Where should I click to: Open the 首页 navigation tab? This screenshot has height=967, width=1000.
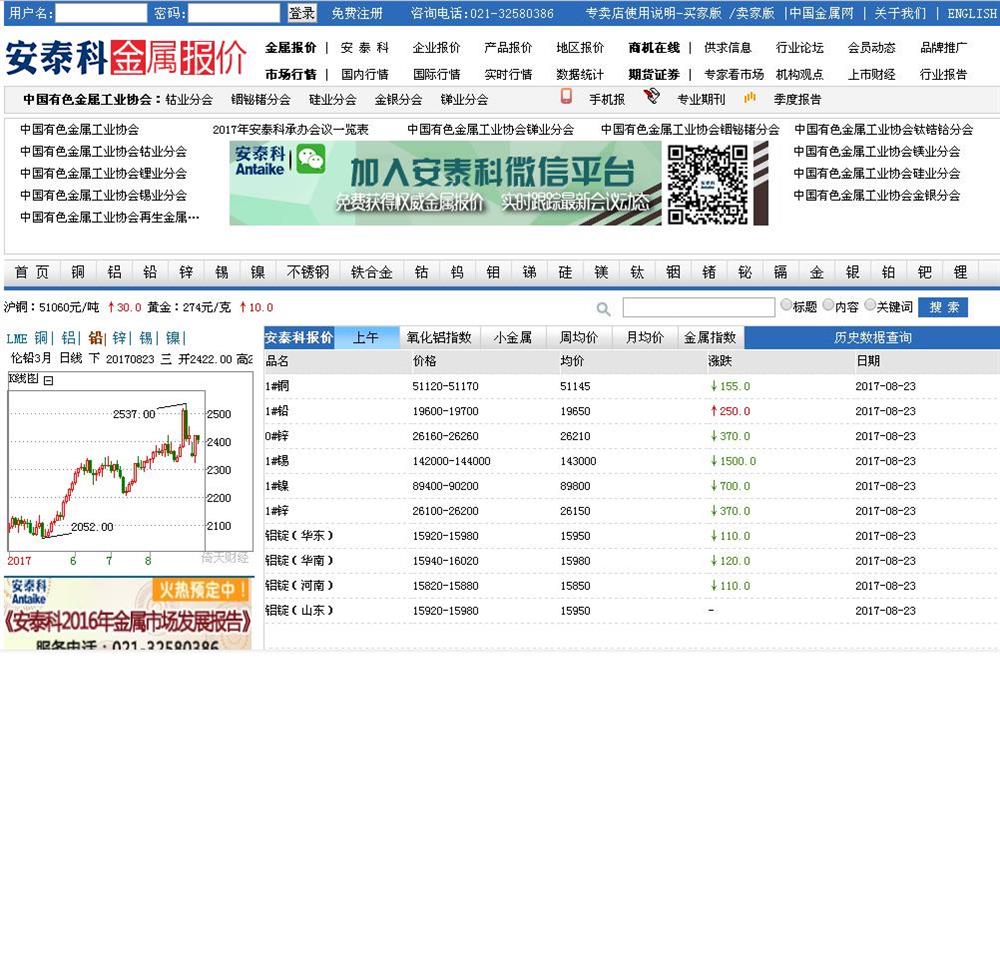point(32,272)
